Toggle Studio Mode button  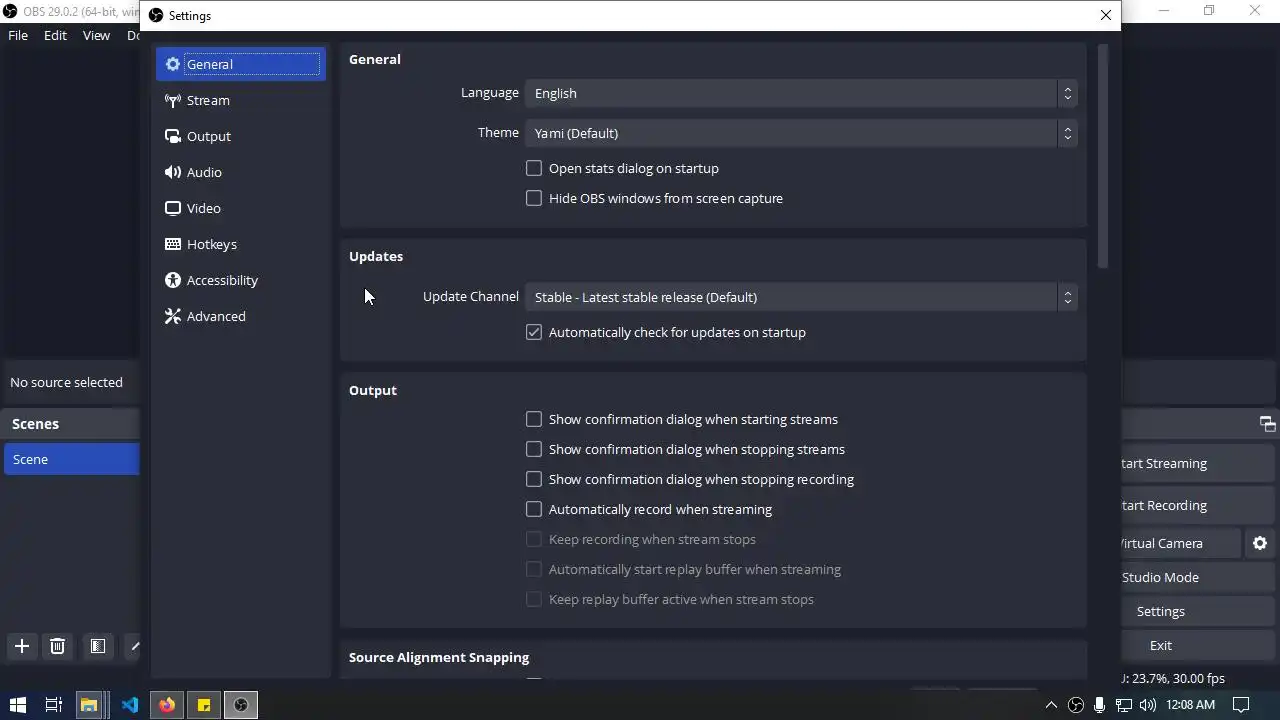click(1160, 577)
